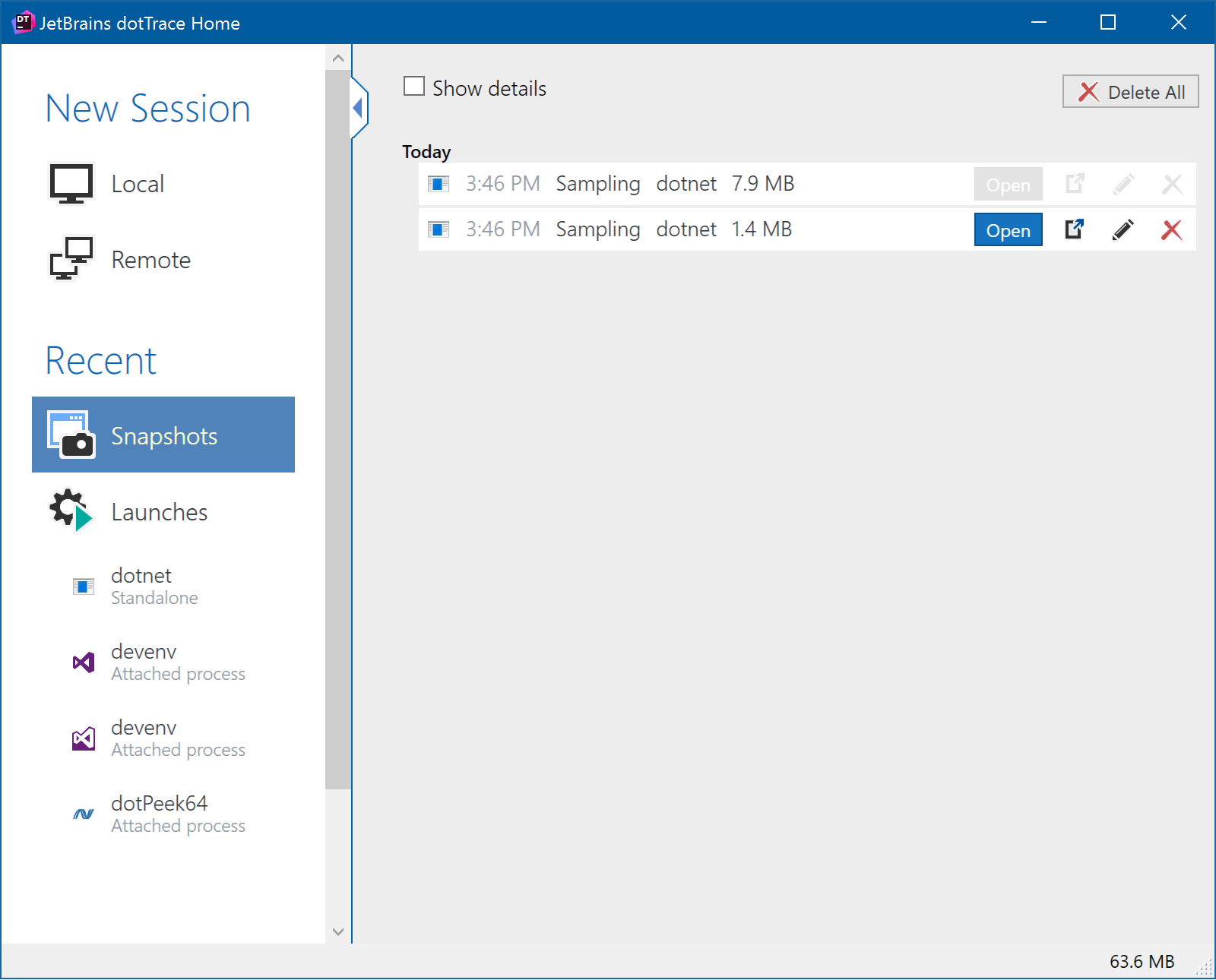Click the '7.9 MB' size text

pos(763,184)
